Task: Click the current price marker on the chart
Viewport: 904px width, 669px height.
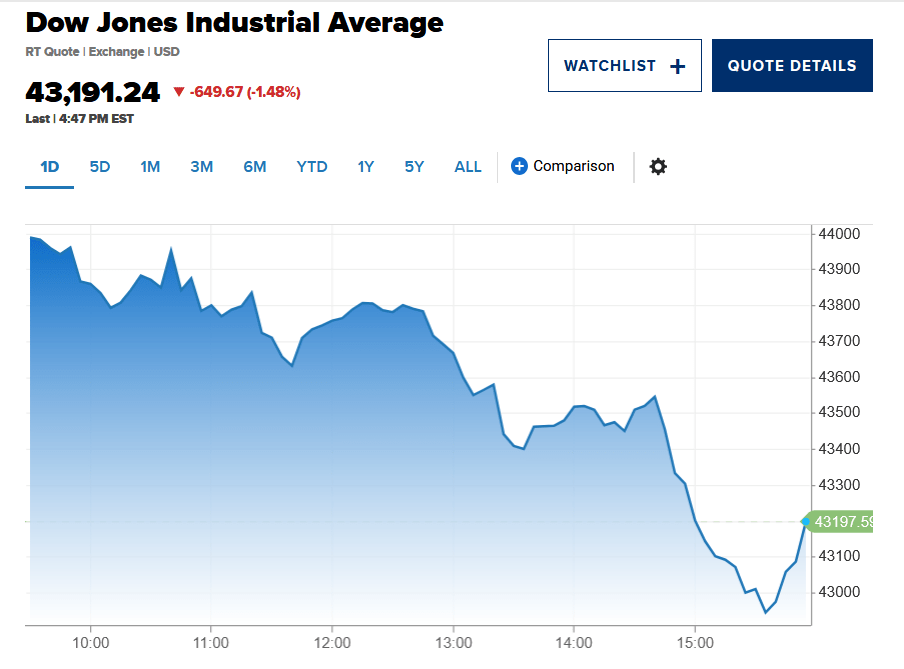Action: pos(806,521)
